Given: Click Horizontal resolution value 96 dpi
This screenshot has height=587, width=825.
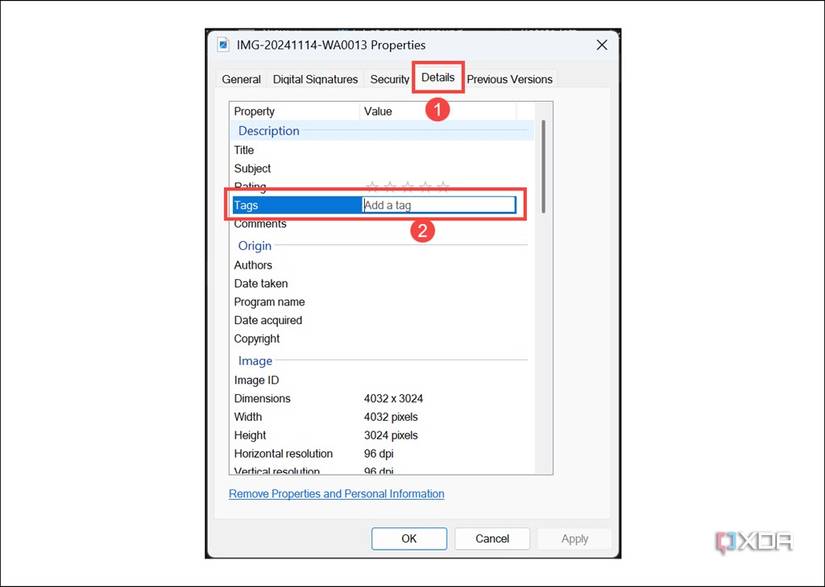Looking at the screenshot, I should (378, 454).
